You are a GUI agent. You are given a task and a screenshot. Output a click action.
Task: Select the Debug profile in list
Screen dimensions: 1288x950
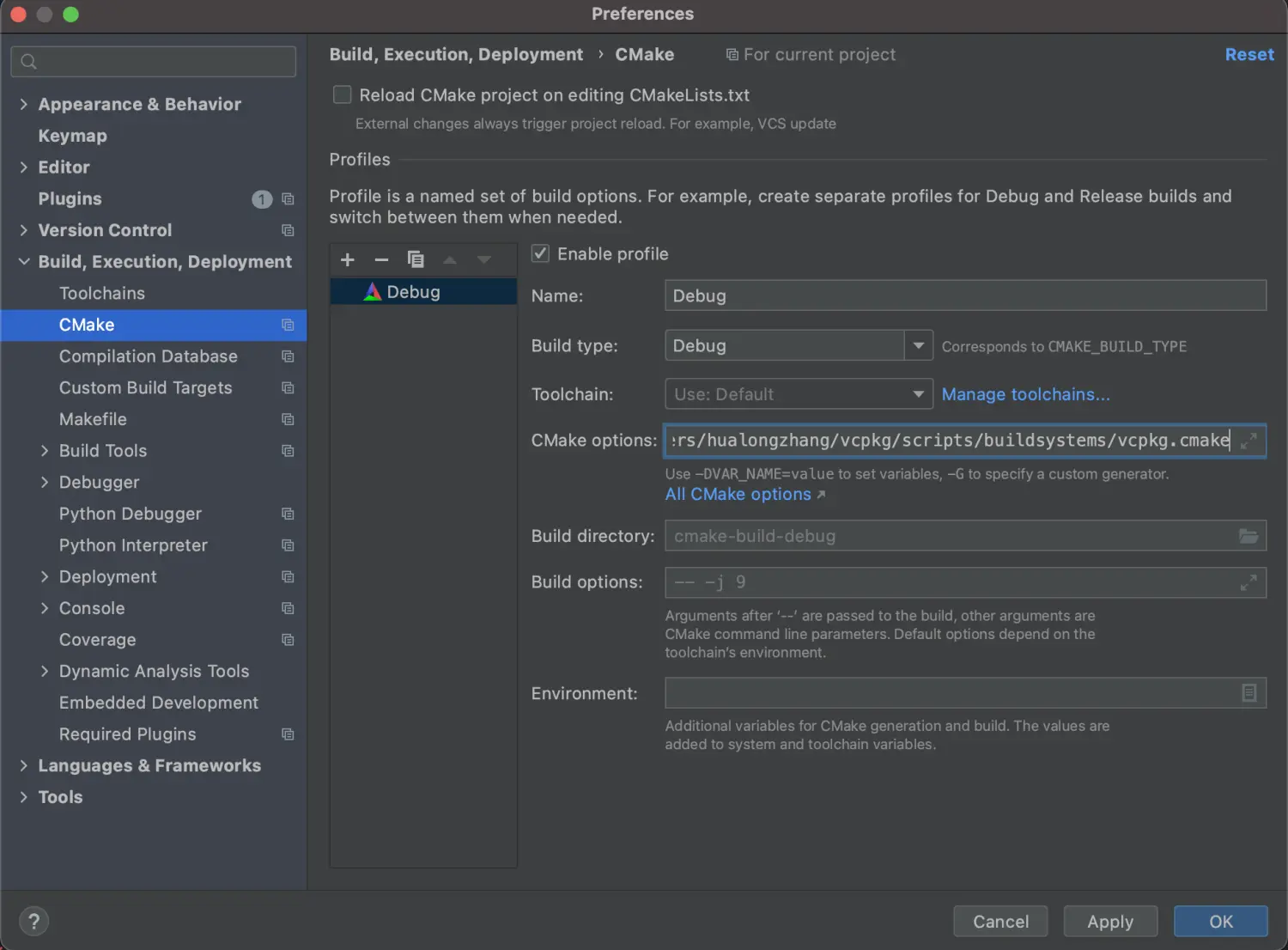pyautogui.click(x=423, y=292)
